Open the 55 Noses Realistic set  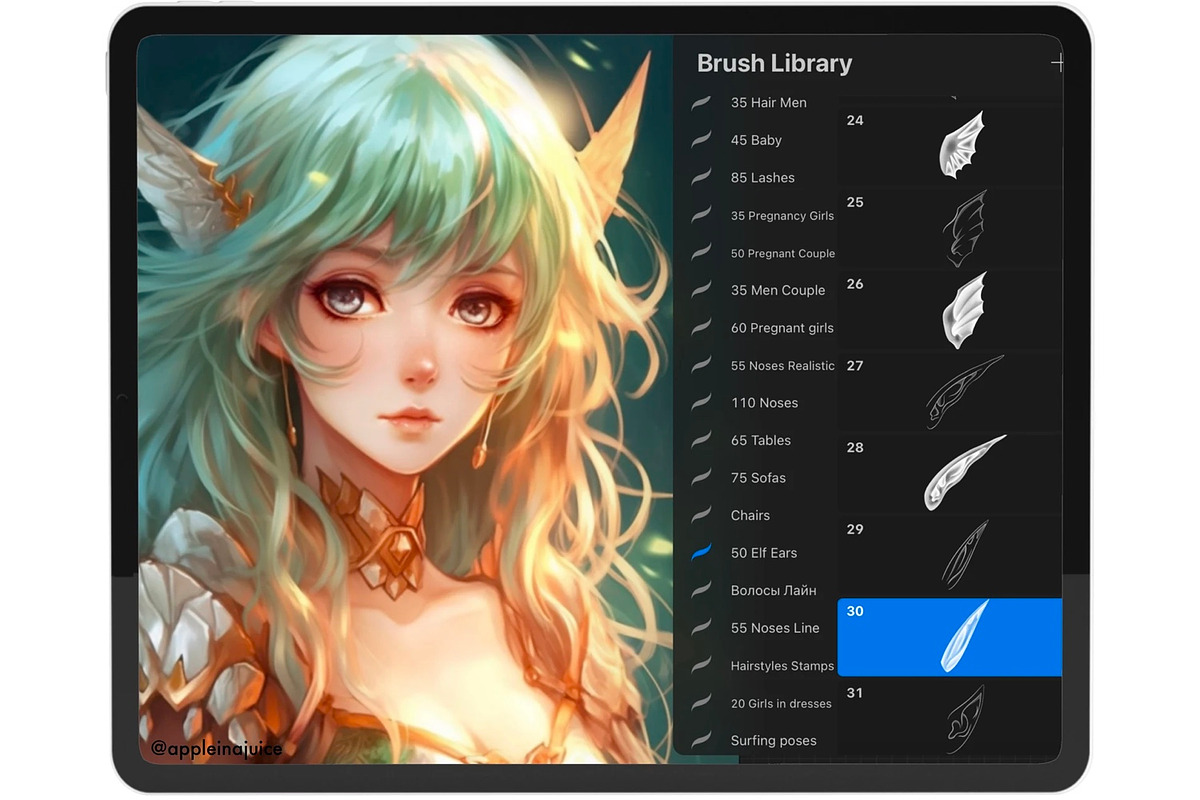(782, 366)
